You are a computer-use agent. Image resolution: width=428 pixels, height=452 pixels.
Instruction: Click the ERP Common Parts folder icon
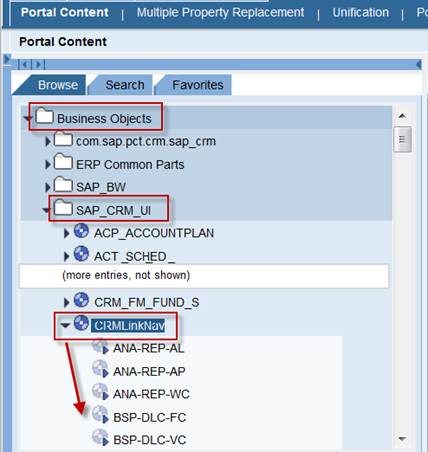click(x=63, y=162)
